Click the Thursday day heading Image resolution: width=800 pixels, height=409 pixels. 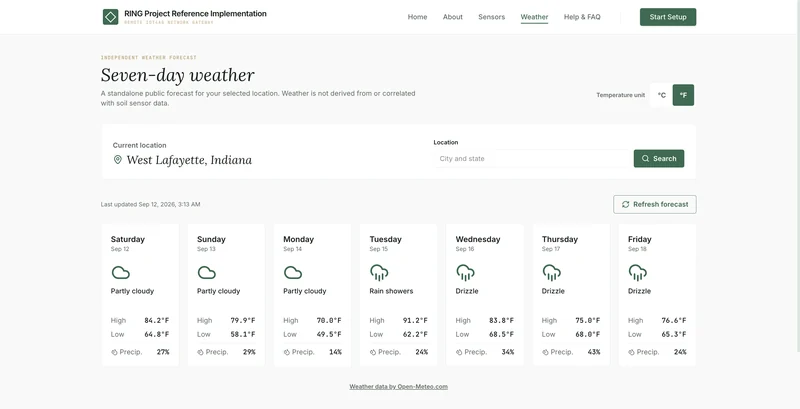coord(560,239)
